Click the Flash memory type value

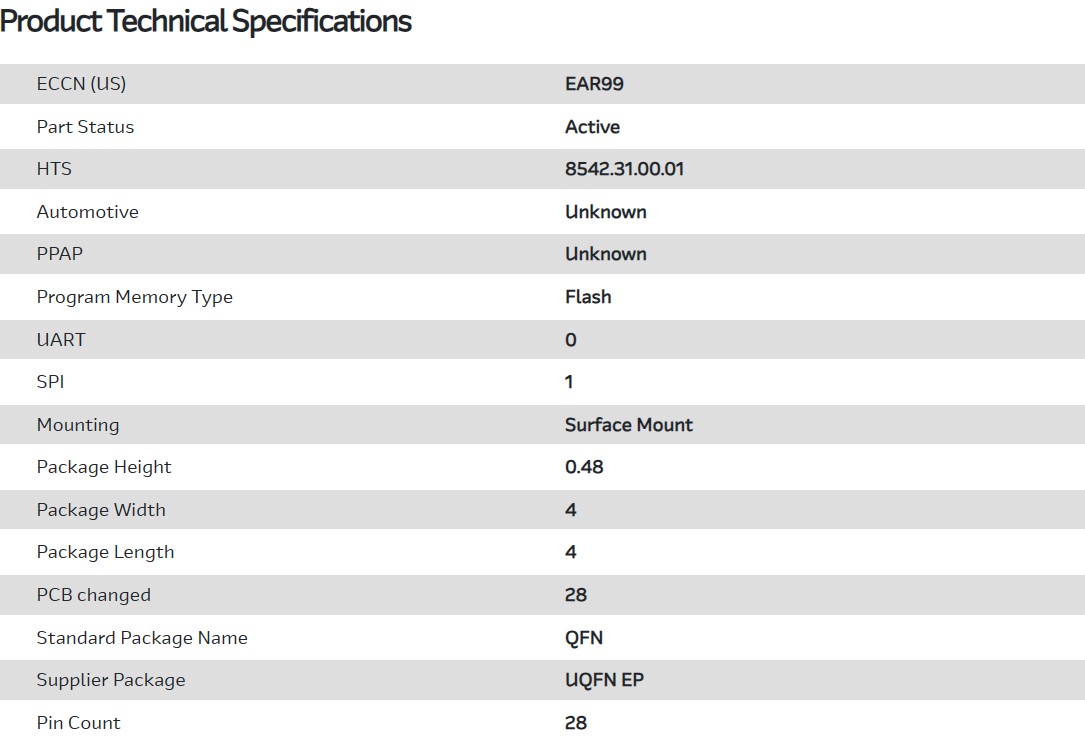588,297
